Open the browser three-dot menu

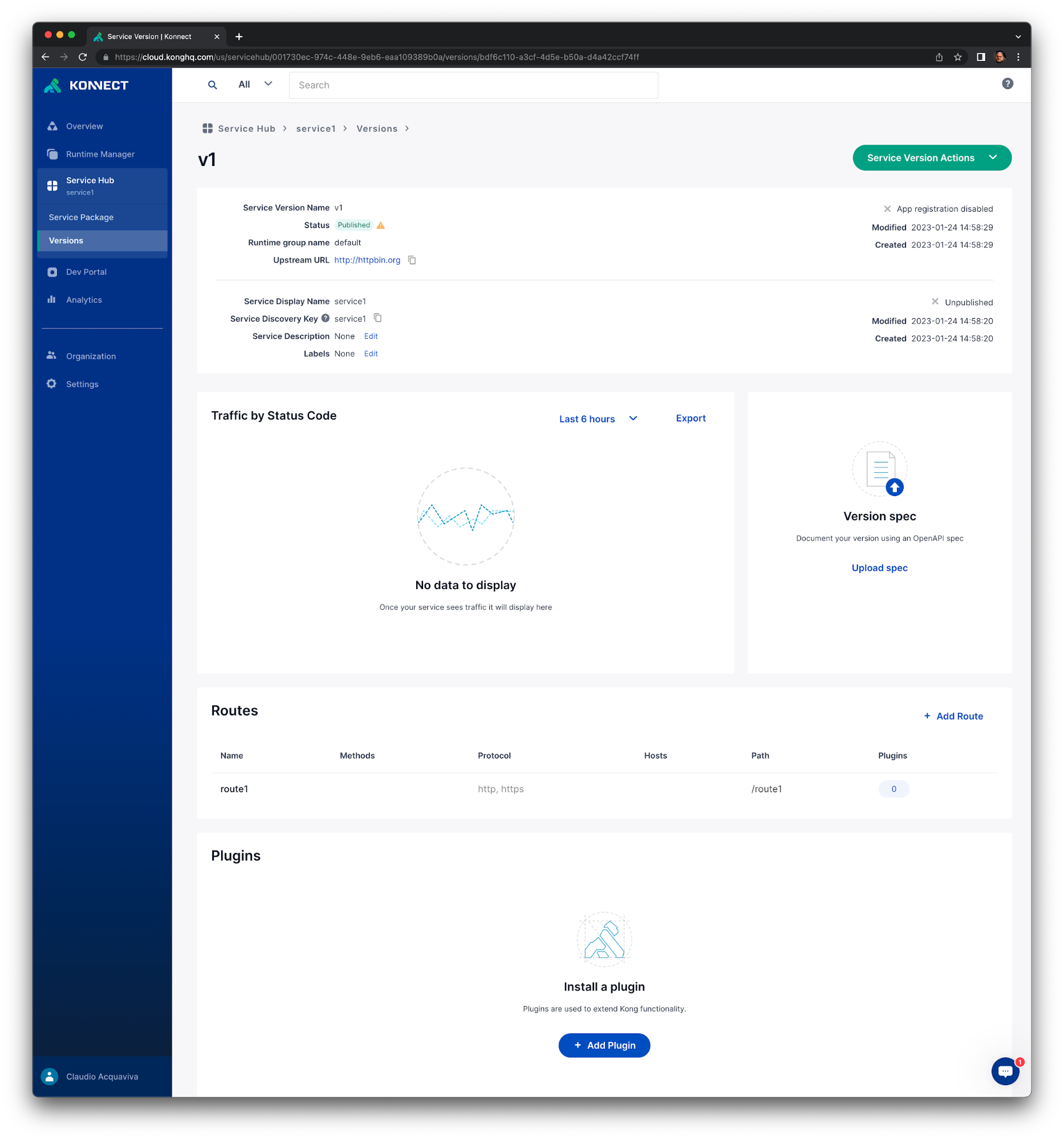point(1018,57)
